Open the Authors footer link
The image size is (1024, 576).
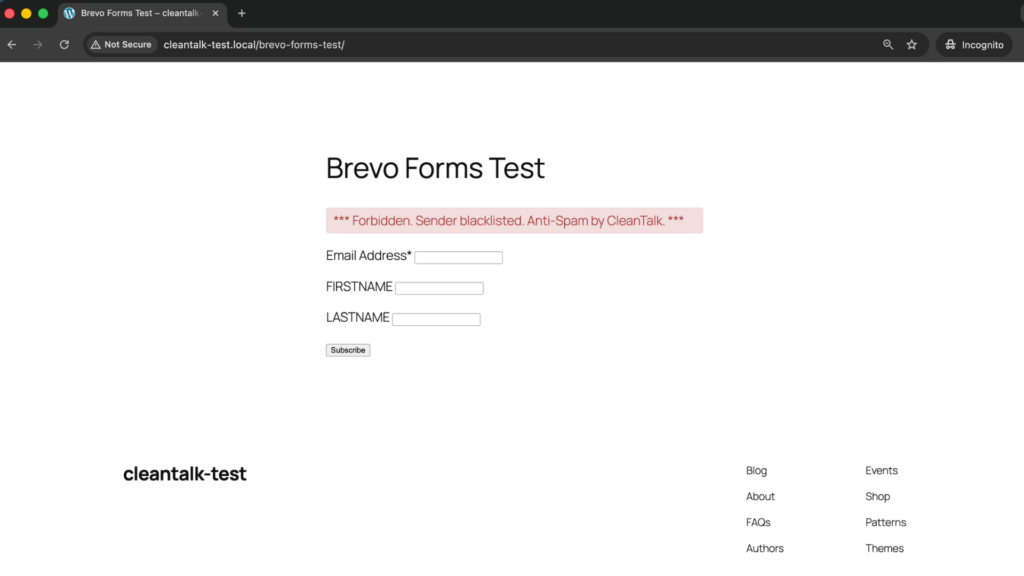(765, 549)
